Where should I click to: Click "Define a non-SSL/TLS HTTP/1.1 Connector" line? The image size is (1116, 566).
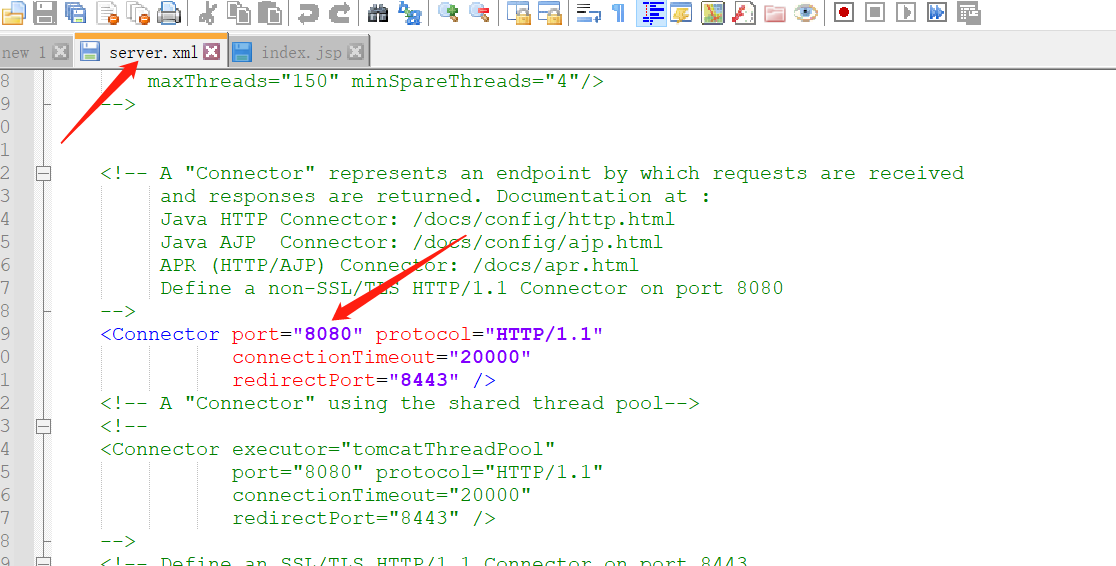pyautogui.click(x=472, y=288)
